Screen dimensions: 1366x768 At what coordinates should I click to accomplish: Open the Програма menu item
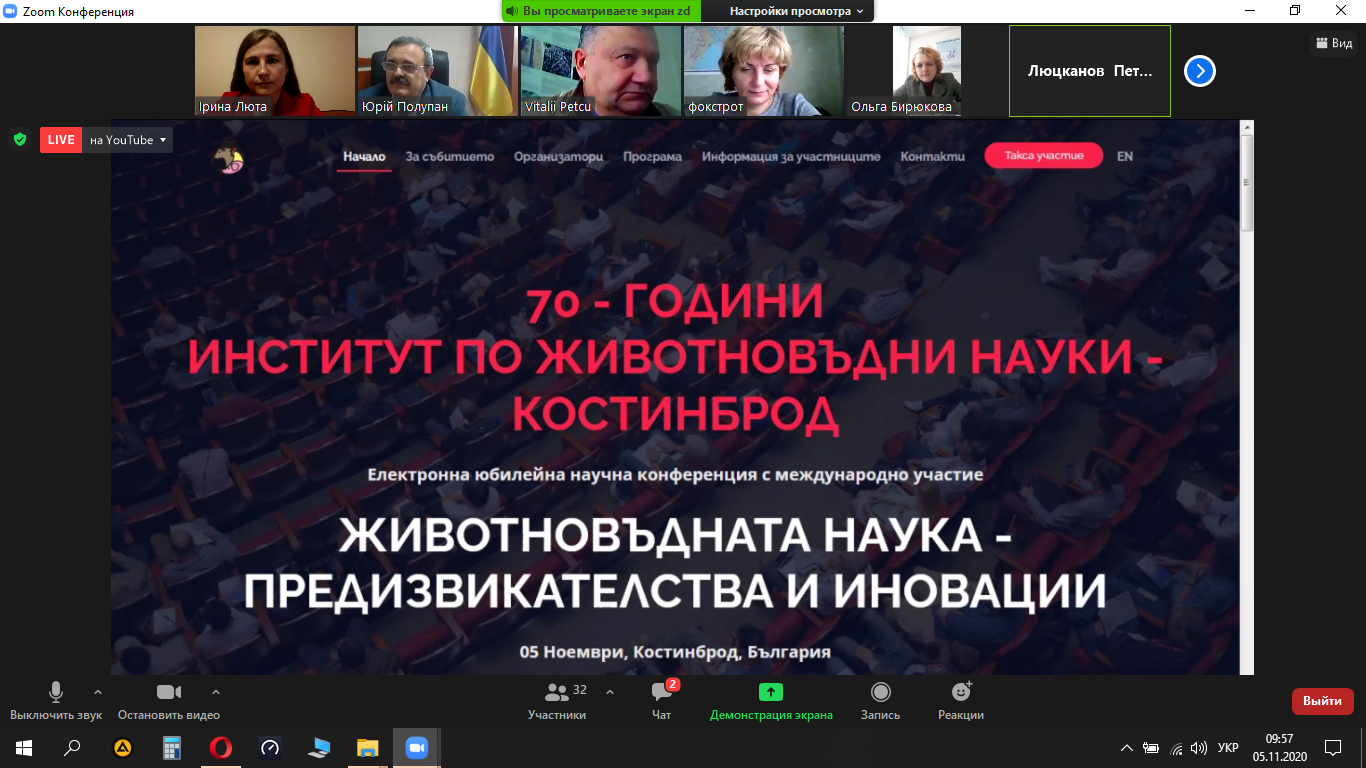coord(652,157)
